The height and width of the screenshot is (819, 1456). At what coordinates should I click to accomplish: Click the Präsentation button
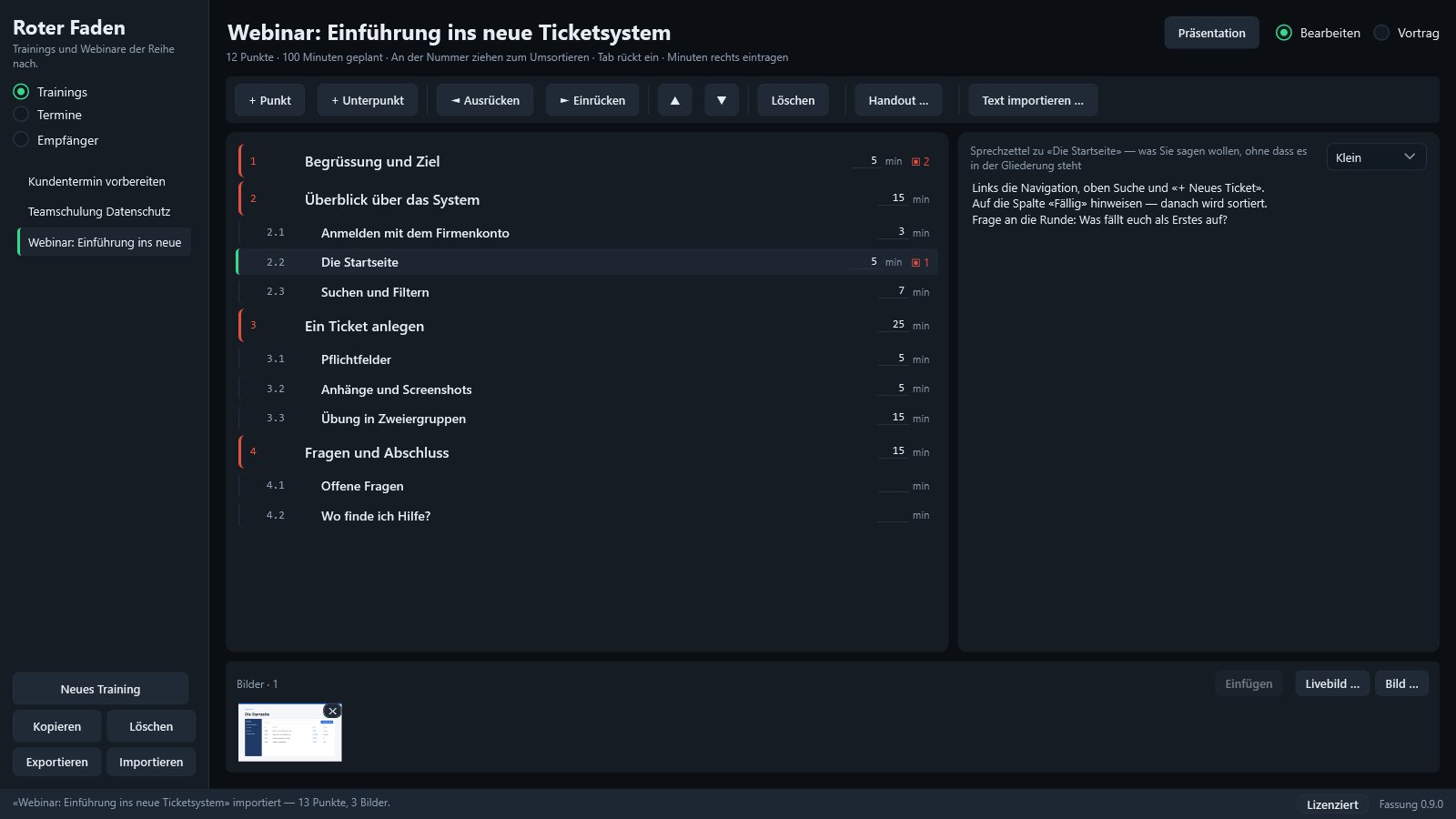pos(1211,33)
